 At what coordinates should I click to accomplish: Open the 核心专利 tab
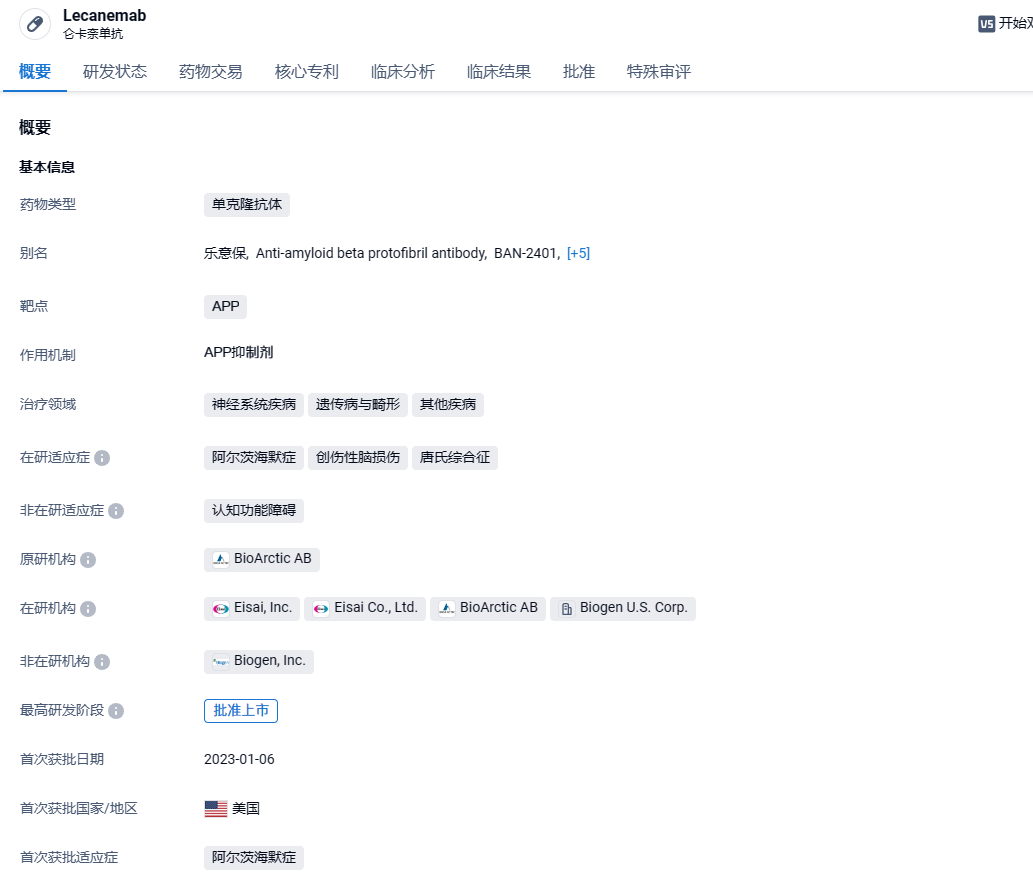tap(307, 71)
